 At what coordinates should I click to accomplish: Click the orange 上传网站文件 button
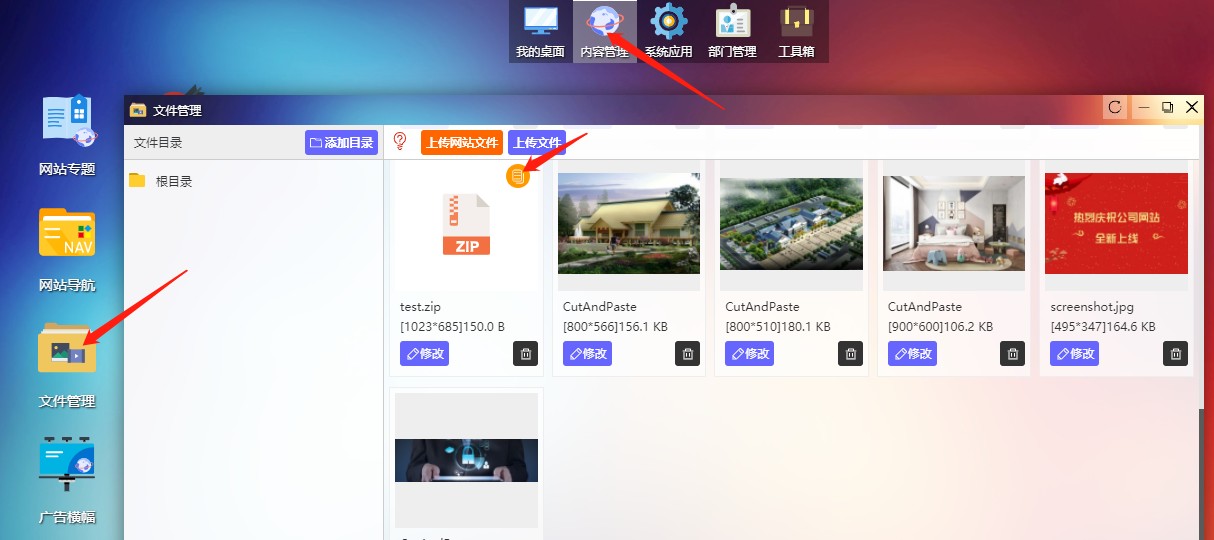coord(462,143)
